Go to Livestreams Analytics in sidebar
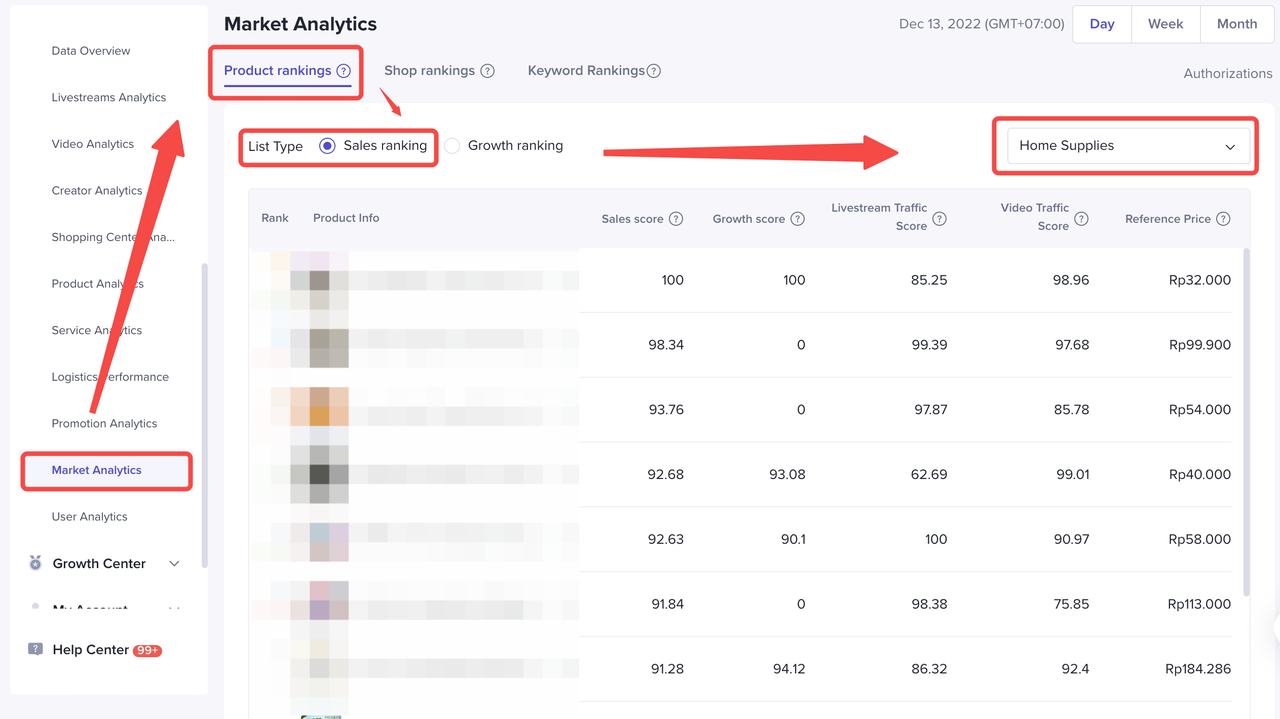The width and height of the screenshot is (1280, 719). [x=108, y=98]
